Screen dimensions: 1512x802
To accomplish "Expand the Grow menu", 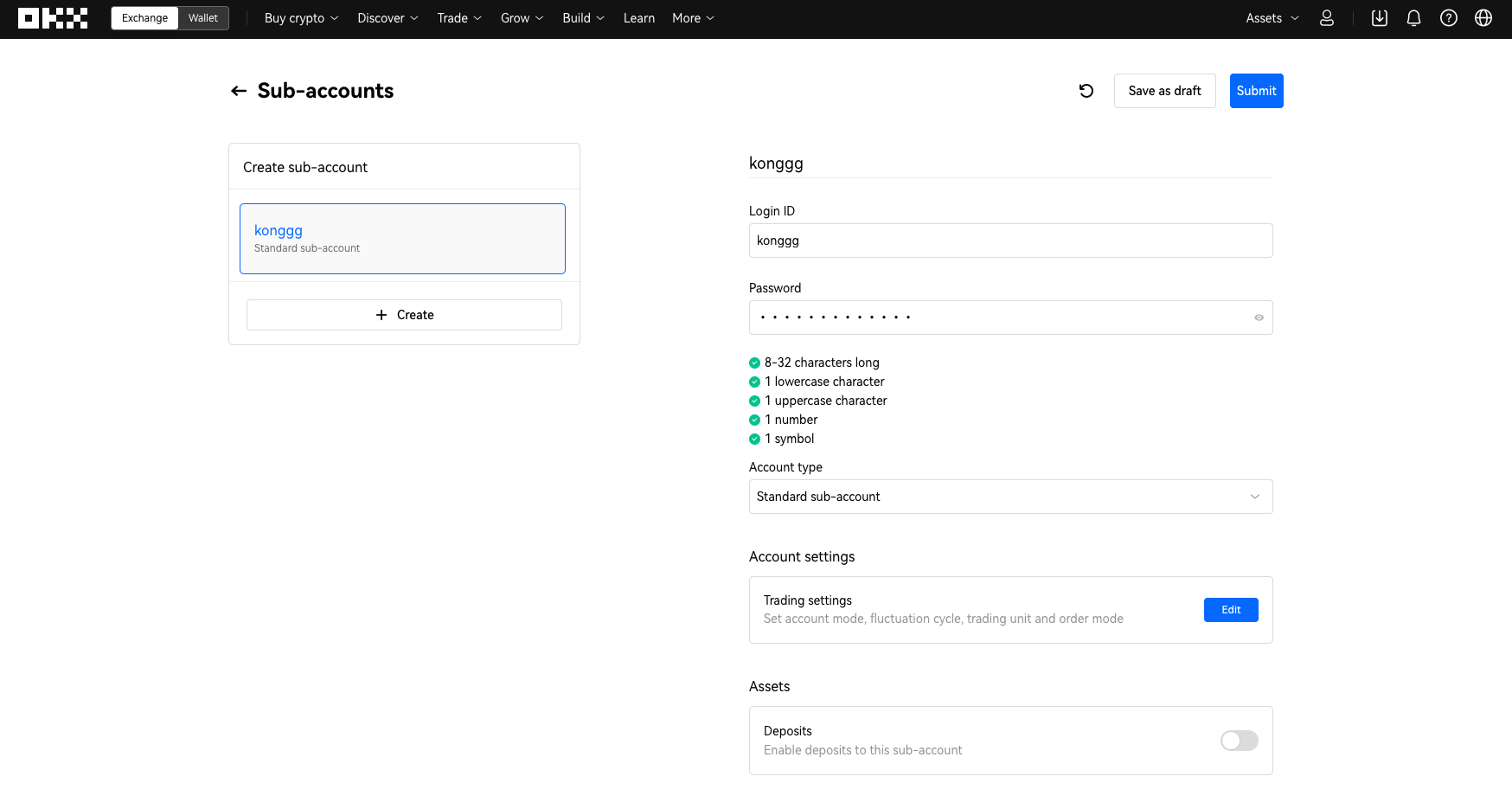I will click(522, 18).
